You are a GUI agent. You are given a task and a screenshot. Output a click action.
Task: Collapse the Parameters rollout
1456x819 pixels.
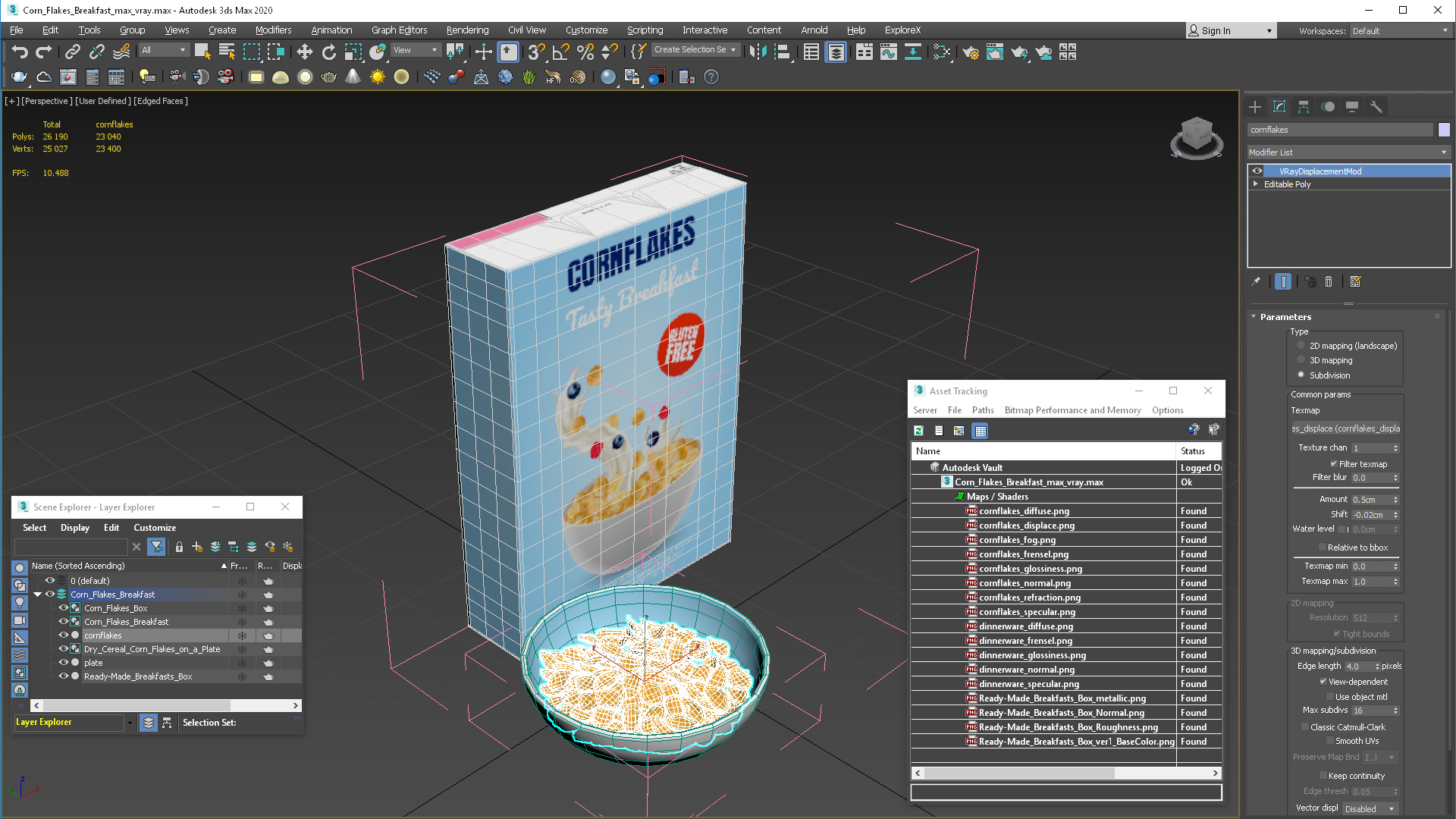[x=1254, y=317]
